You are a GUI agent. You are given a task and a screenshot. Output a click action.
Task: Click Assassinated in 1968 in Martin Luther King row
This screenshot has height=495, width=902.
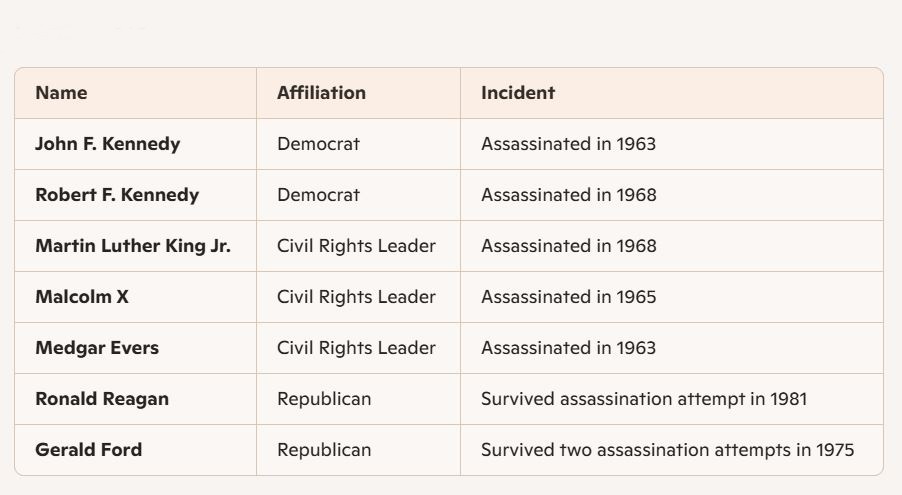tap(569, 246)
